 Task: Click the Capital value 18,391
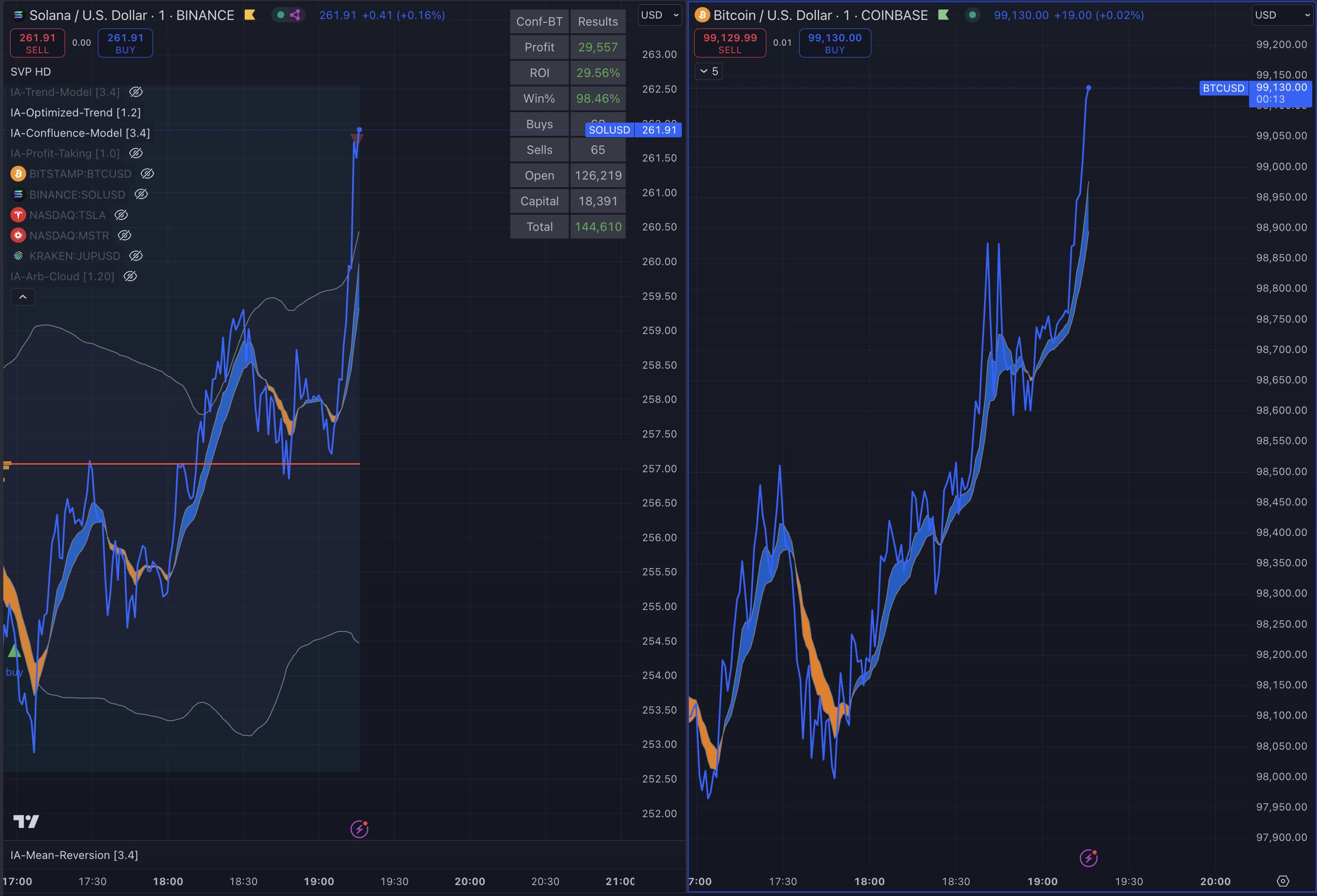[598, 201]
